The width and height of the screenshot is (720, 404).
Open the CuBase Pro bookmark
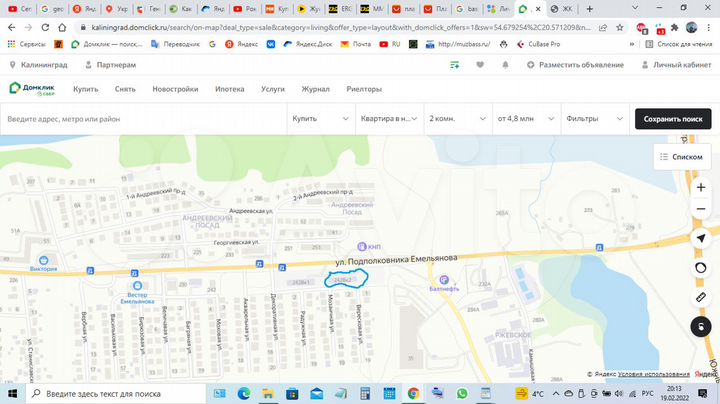point(539,44)
